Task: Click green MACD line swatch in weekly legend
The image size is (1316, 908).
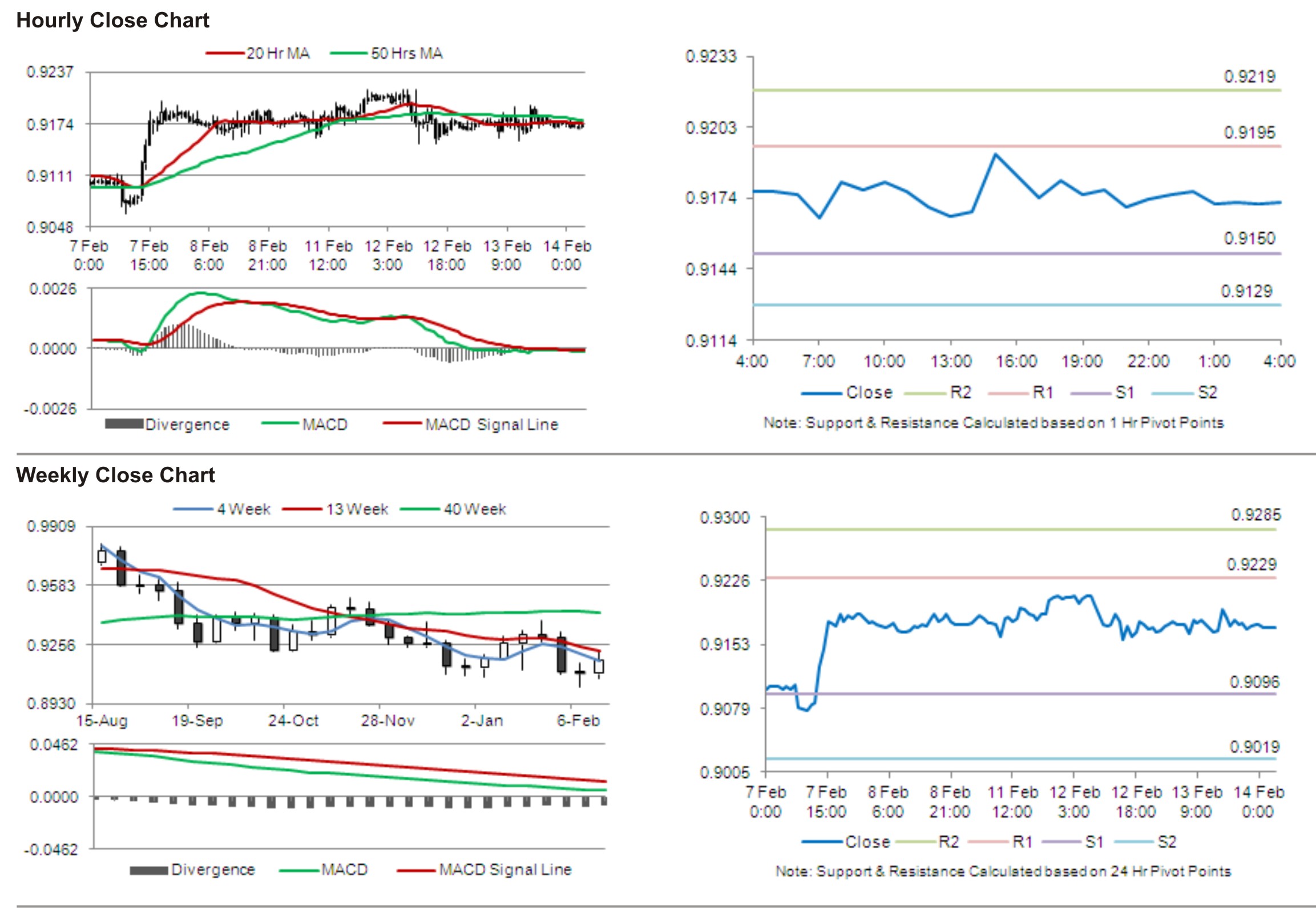Action: click(299, 871)
